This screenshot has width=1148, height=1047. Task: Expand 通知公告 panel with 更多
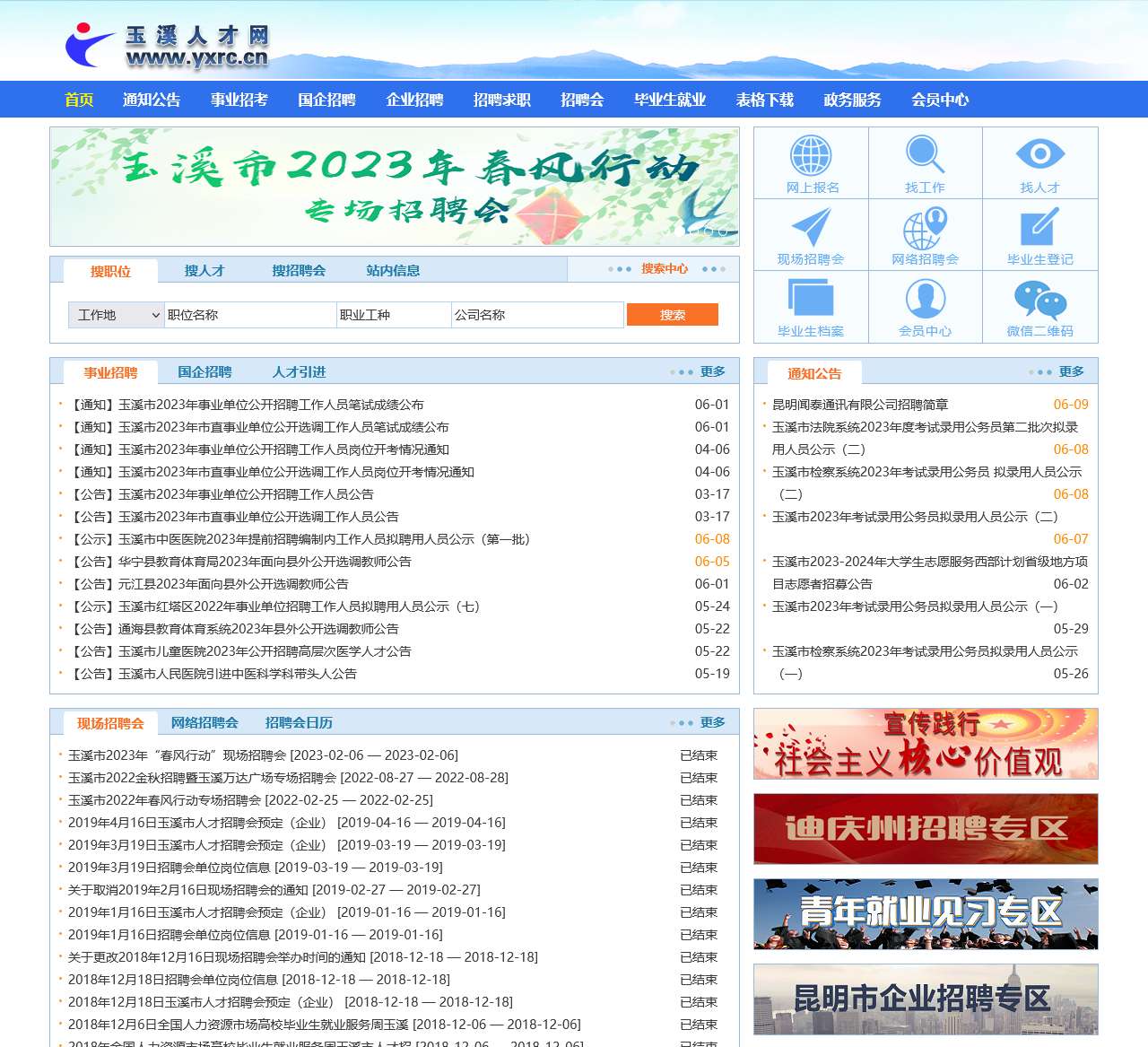click(x=1073, y=371)
